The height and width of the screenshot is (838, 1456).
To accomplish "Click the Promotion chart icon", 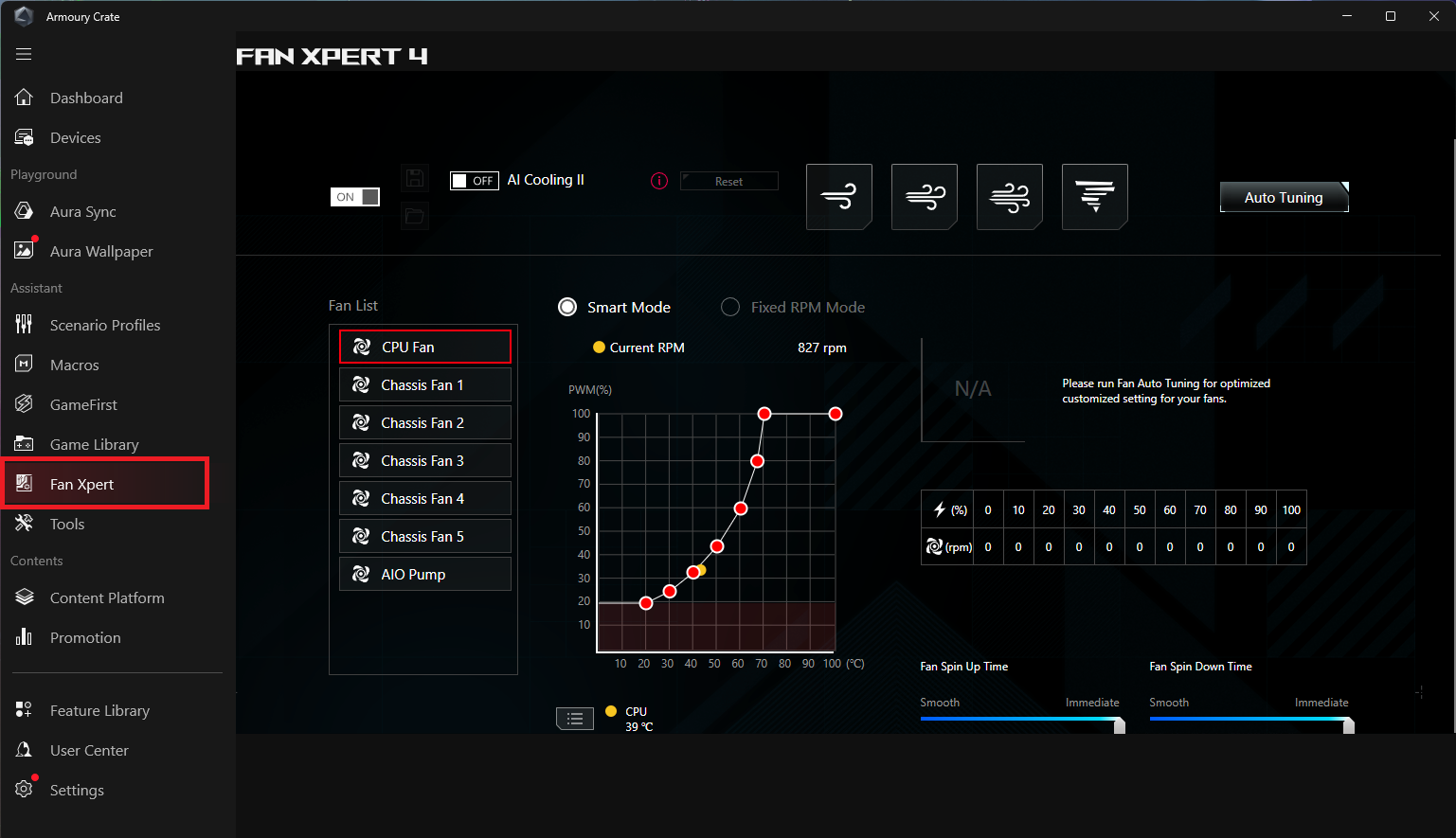I will tap(25, 637).
